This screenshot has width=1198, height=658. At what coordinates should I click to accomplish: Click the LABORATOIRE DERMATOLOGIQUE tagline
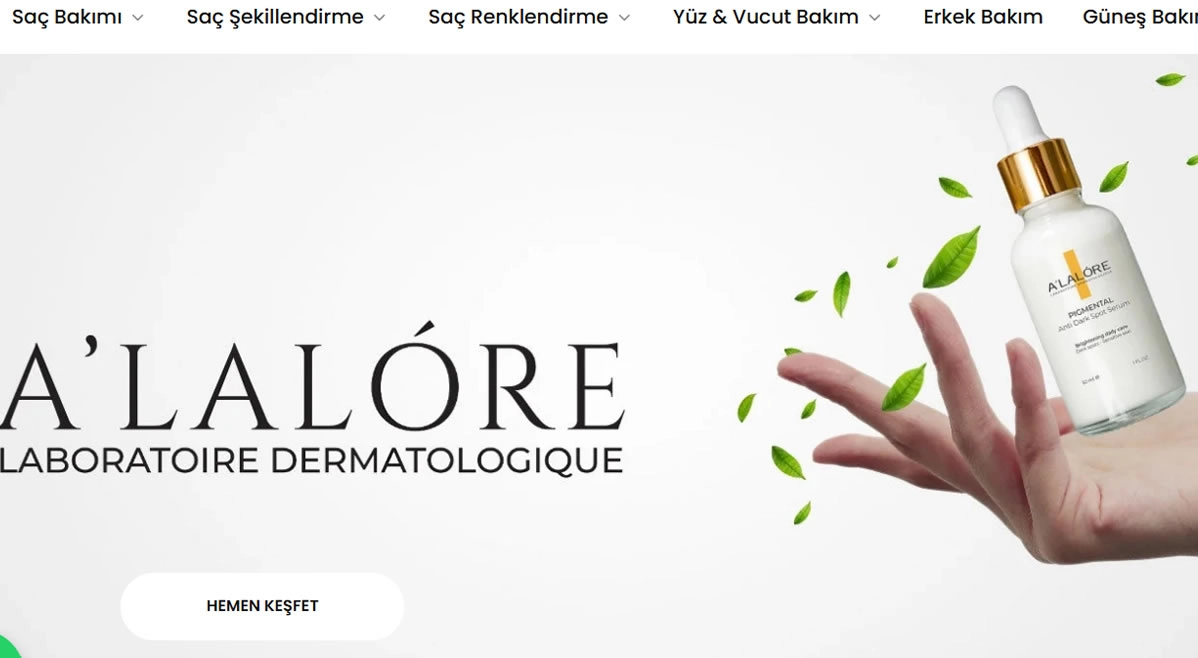coord(312,460)
